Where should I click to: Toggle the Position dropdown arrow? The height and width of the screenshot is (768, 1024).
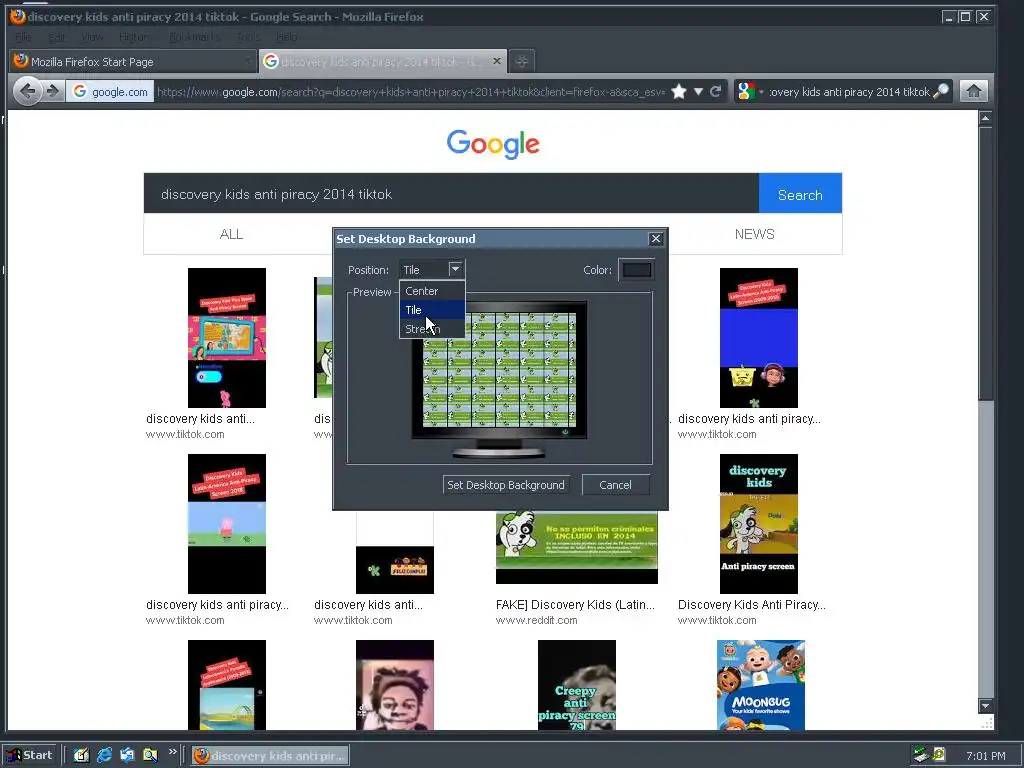[x=455, y=269]
